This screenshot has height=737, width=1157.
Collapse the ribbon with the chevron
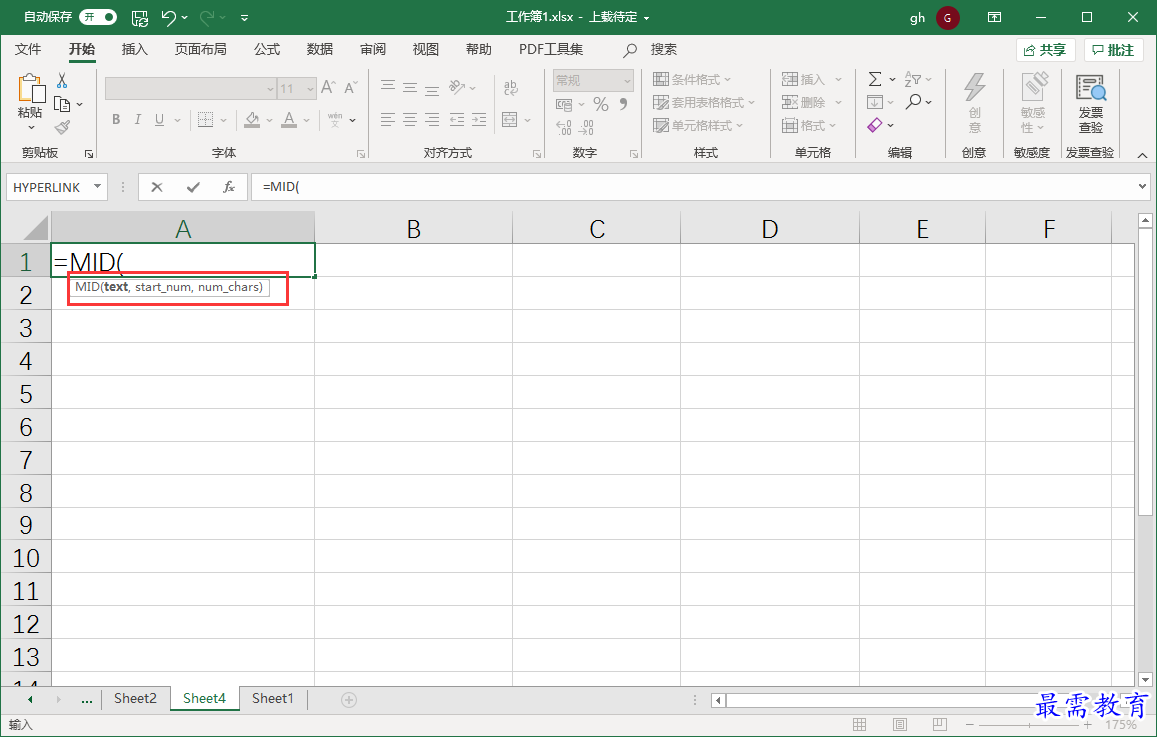1142,155
